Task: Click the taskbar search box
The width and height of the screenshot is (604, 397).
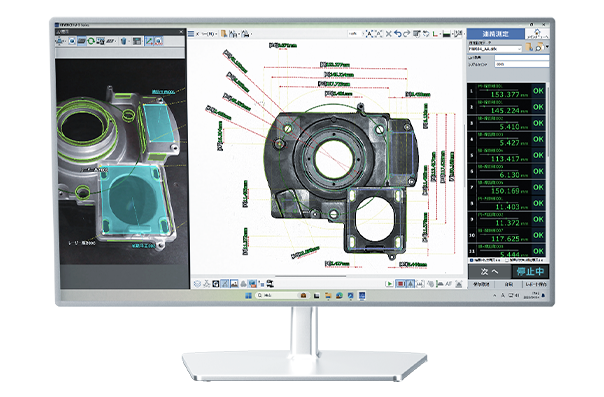Action: click(282, 295)
